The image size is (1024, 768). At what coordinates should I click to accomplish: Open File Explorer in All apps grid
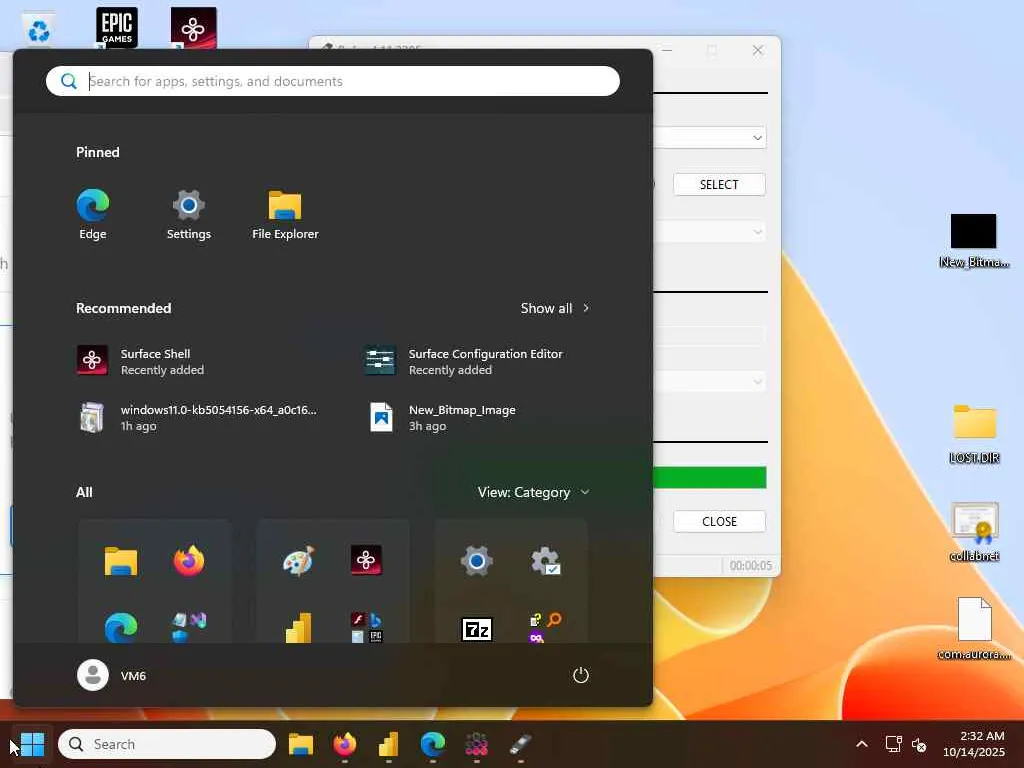click(x=121, y=561)
